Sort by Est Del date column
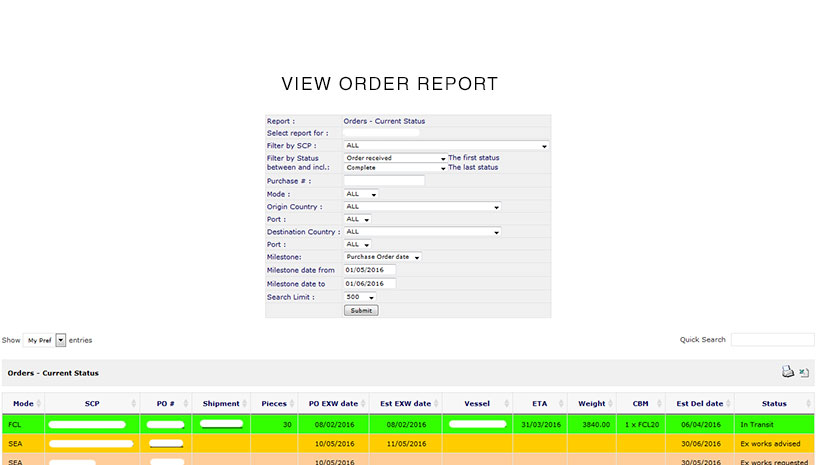This screenshot has width=819, height=465. coord(699,404)
